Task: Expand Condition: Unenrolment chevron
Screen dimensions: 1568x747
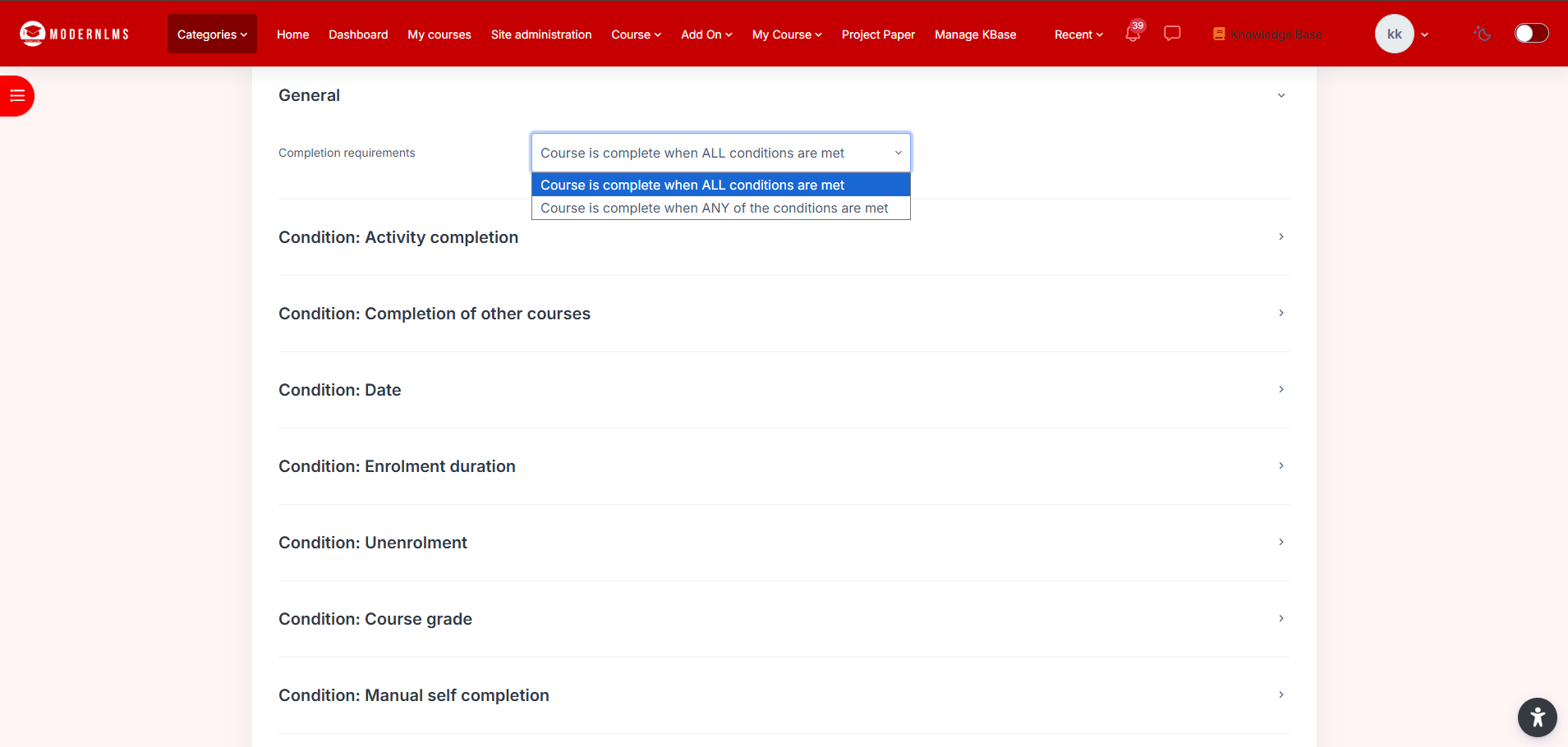Action: pyautogui.click(x=1281, y=542)
